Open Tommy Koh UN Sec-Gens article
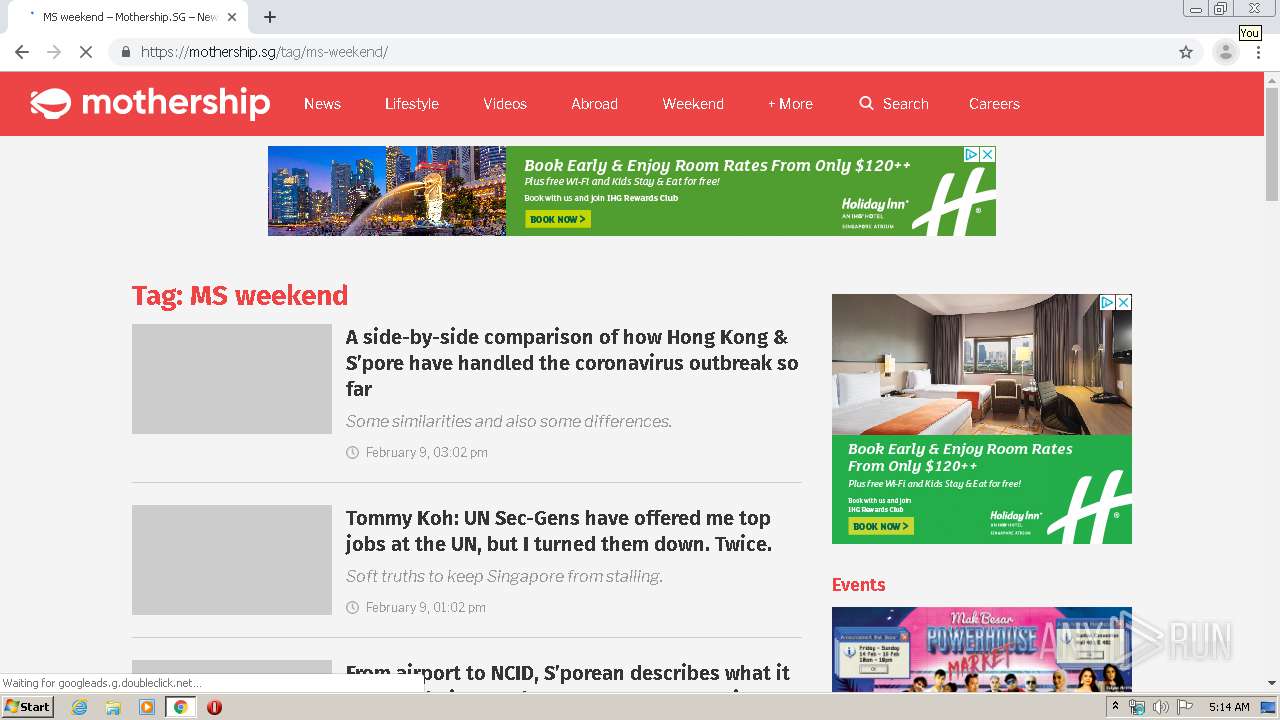The height and width of the screenshot is (720, 1280). pyautogui.click(x=559, y=531)
